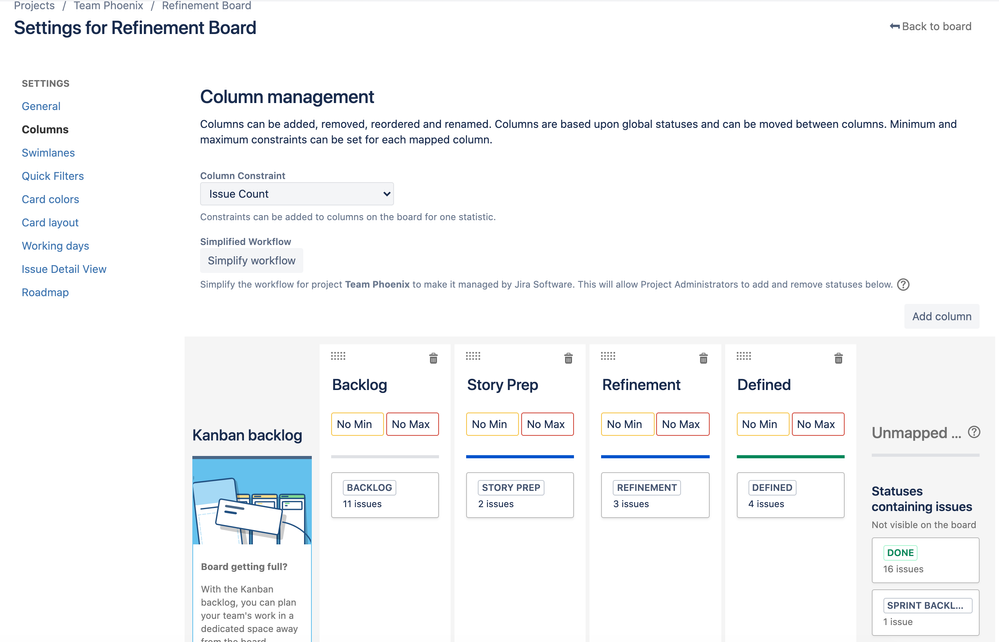Click the Story Prep column trash icon
Screen dimensions: 999x642
(x=568, y=358)
